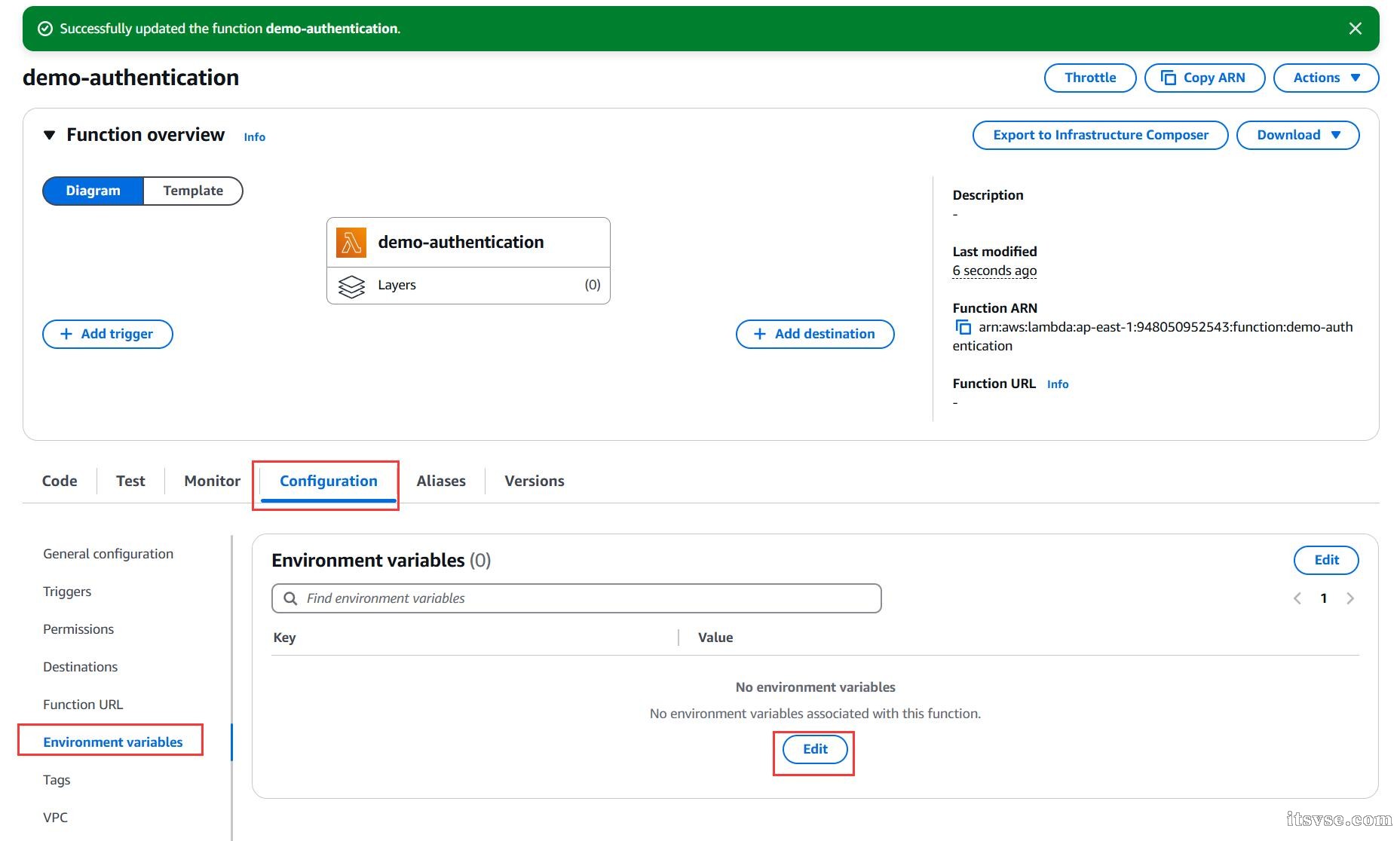
Task: Click the Throttle button
Action: pos(1089,78)
